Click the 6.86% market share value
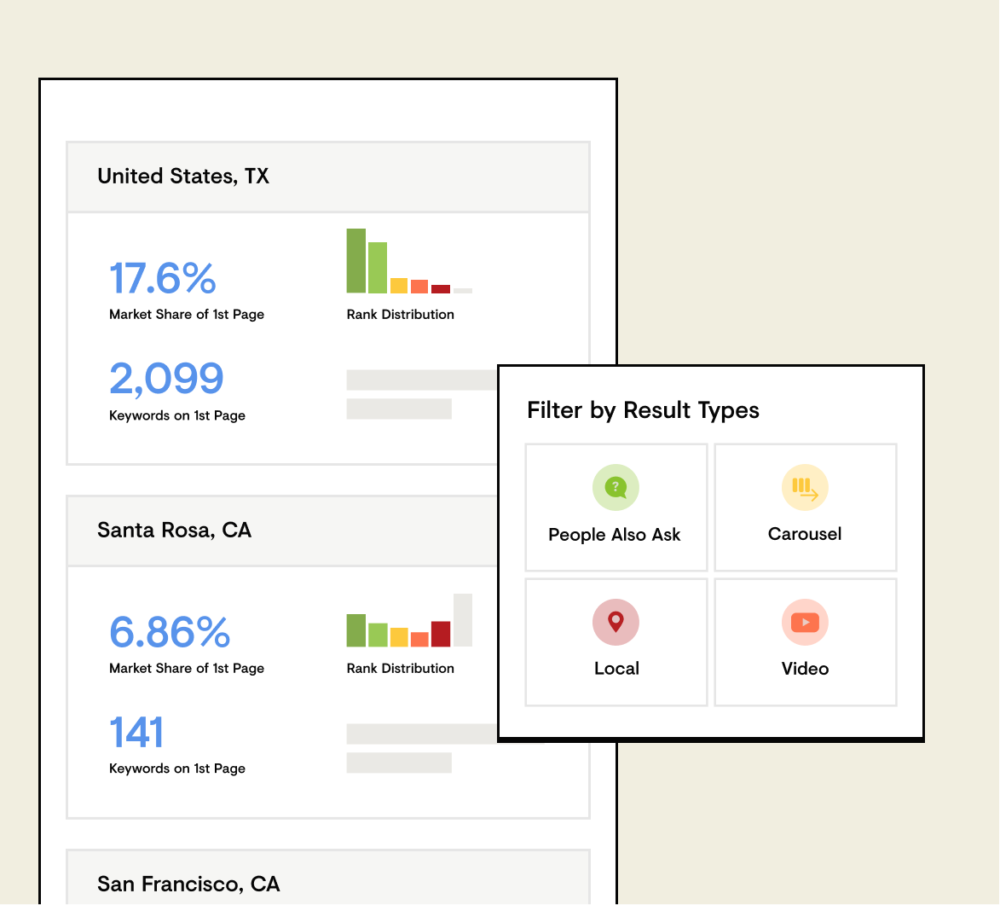The width and height of the screenshot is (1000, 905). (169, 632)
